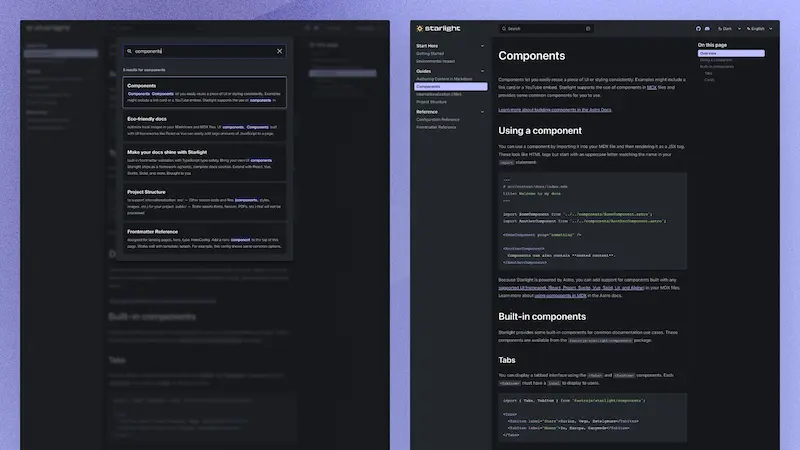Click the Search field in right window header
Screen dimensions: 800x450
coord(546,29)
